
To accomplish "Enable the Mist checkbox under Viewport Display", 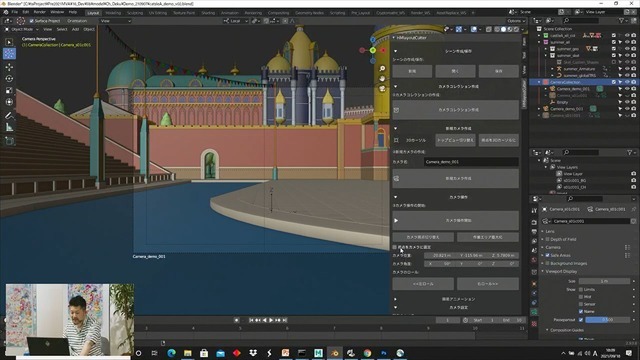I will pos(581,297).
